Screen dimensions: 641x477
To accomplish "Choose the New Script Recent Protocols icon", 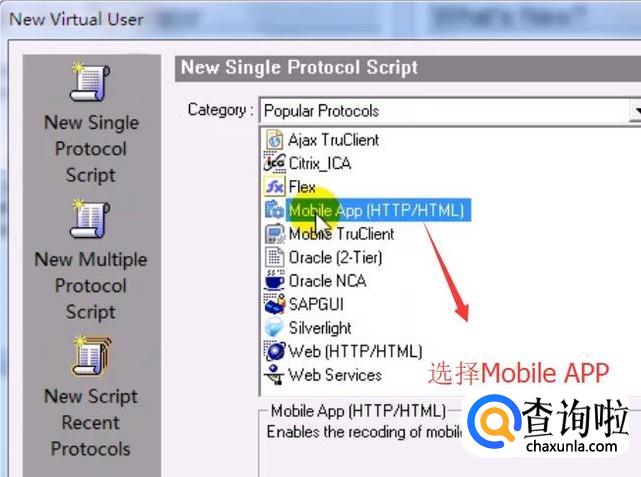I will tap(91, 355).
